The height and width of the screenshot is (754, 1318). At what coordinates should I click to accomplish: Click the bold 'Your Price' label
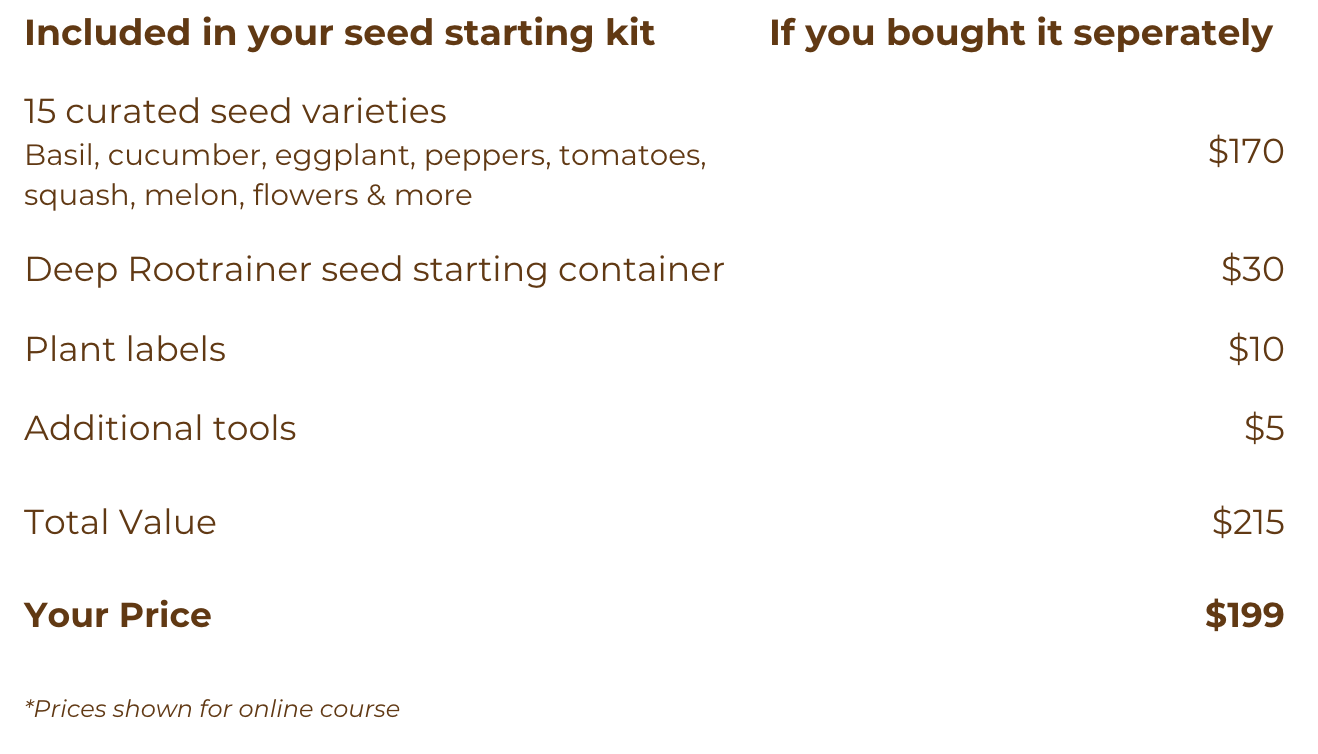tap(118, 615)
